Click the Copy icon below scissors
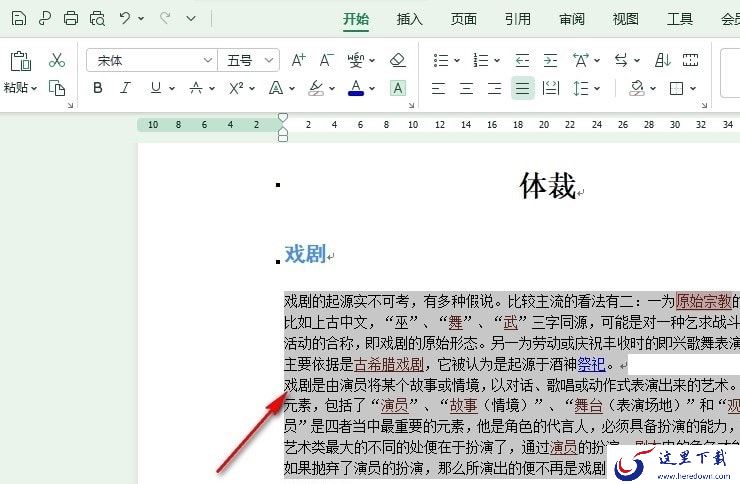740x484 pixels. (x=57, y=88)
